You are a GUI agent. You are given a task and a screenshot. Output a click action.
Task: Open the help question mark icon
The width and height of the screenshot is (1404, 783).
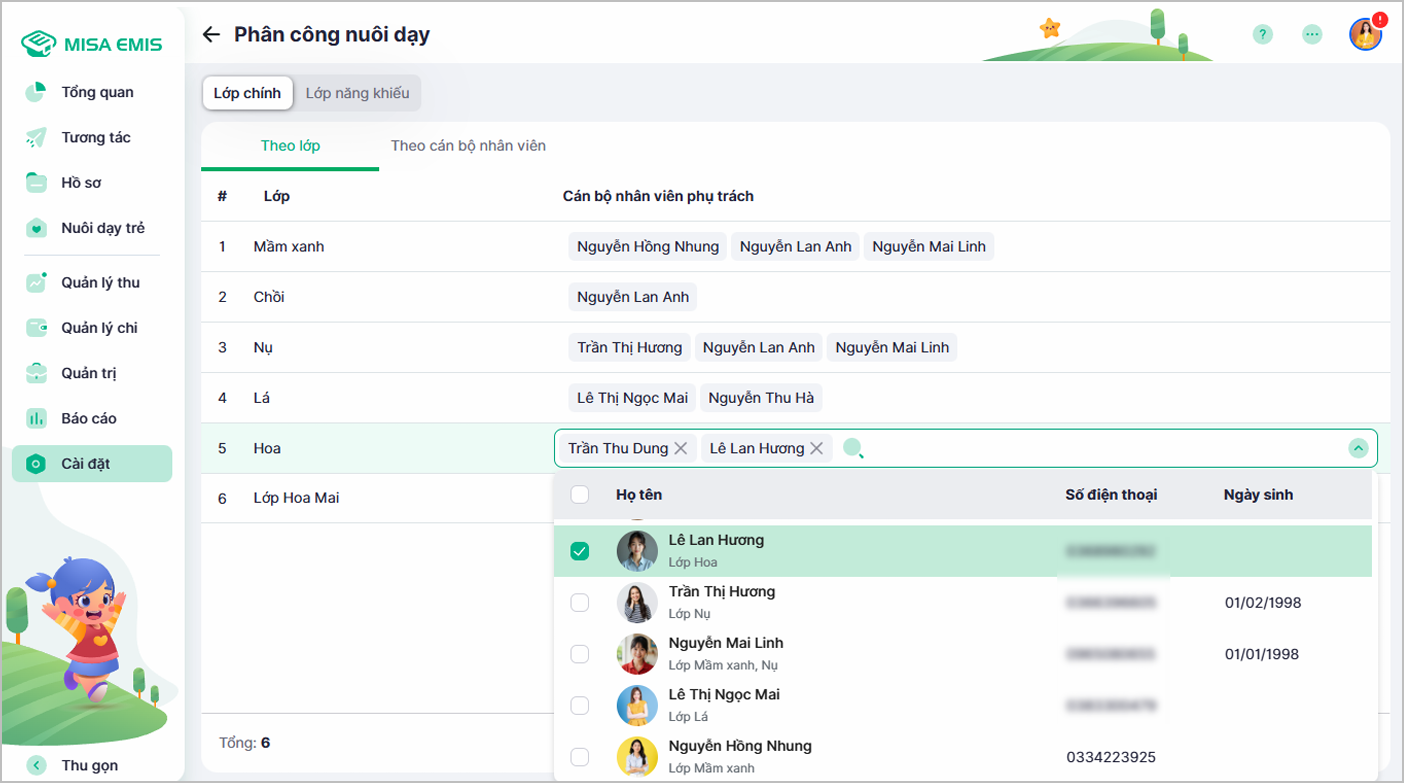click(1263, 35)
